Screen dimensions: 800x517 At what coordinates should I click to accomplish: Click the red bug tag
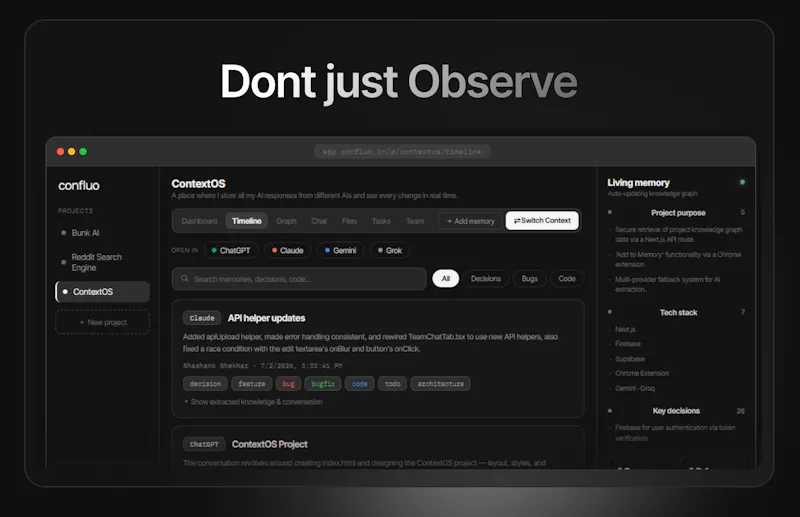(288, 384)
